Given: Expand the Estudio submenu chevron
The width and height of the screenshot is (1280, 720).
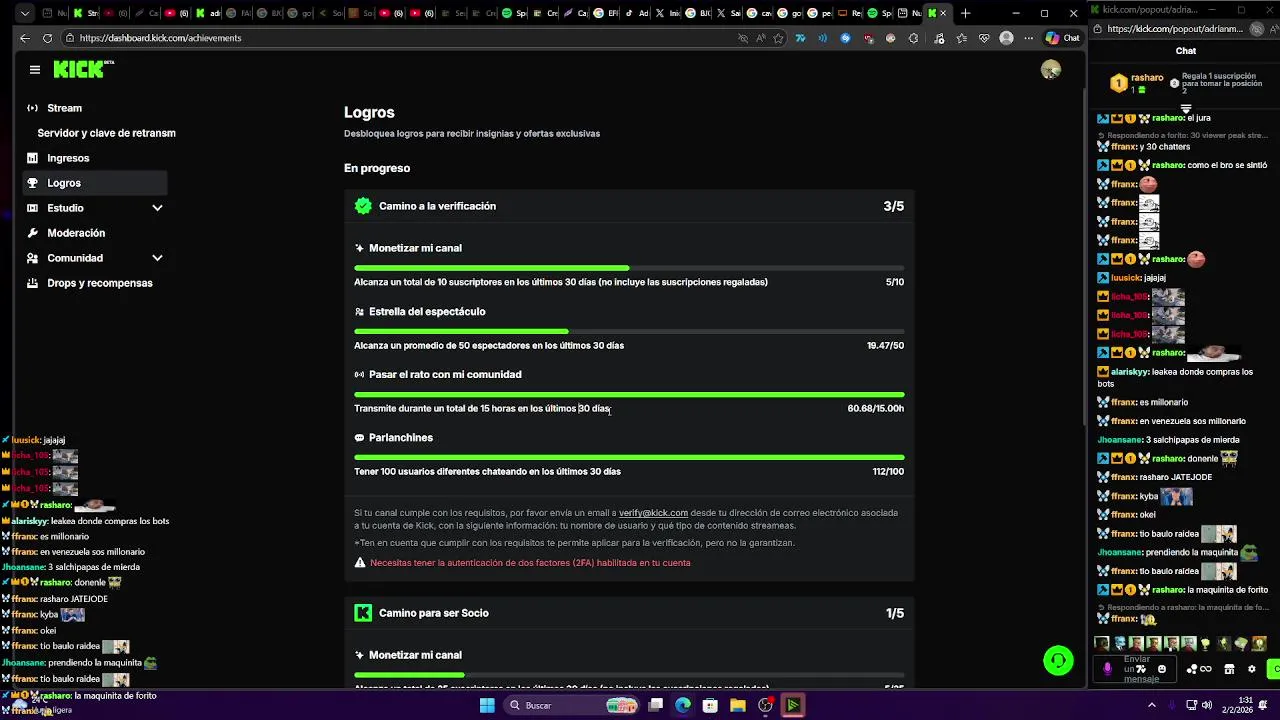Looking at the screenshot, I should pyautogui.click(x=157, y=208).
